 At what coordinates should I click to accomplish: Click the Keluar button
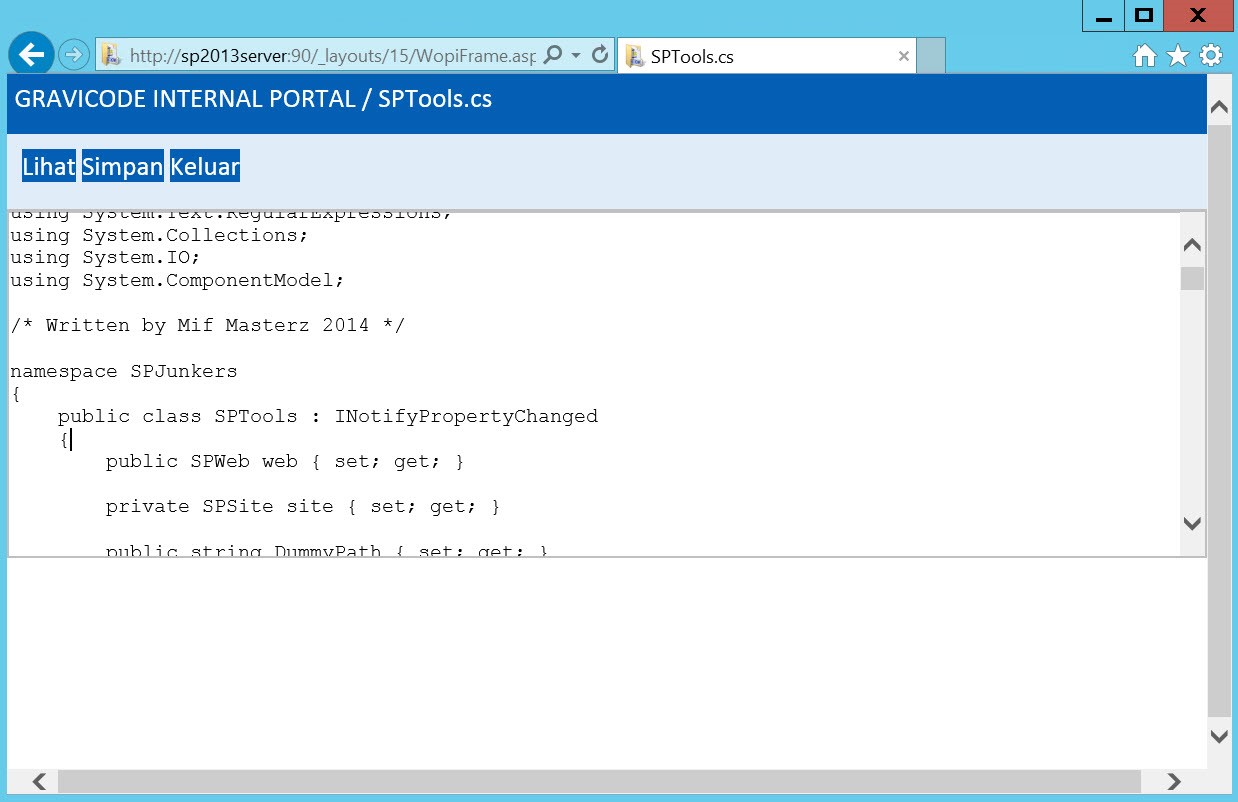205,167
